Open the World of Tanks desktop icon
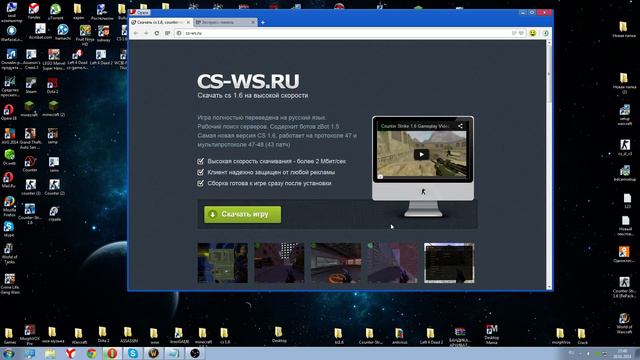640x360 pixels. [9, 253]
